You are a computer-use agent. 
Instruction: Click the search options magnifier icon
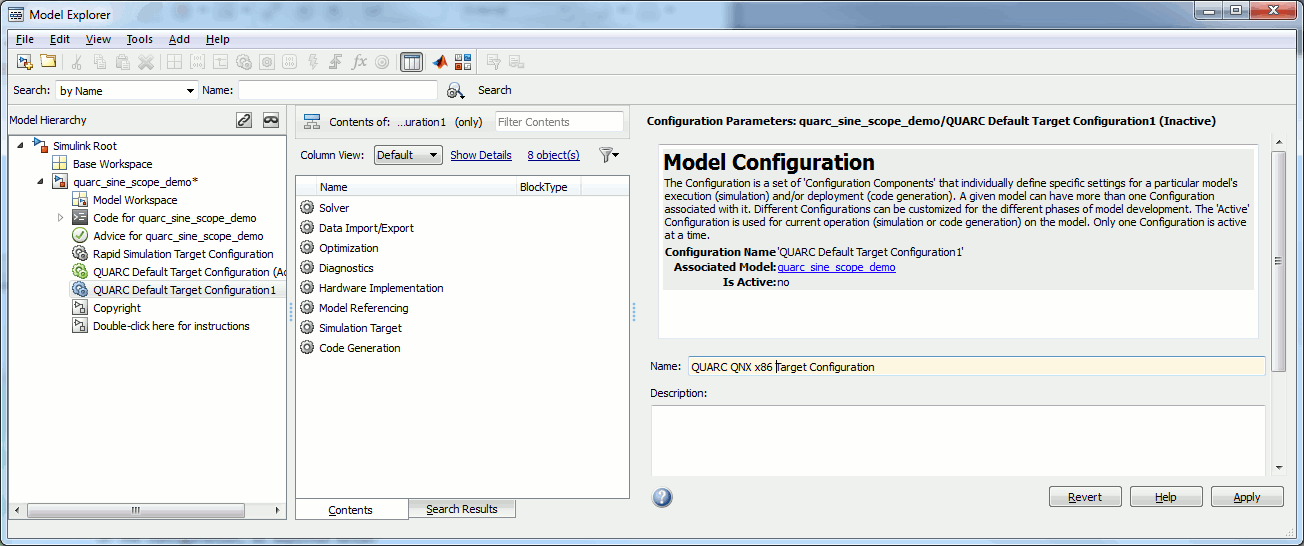coord(456,90)
